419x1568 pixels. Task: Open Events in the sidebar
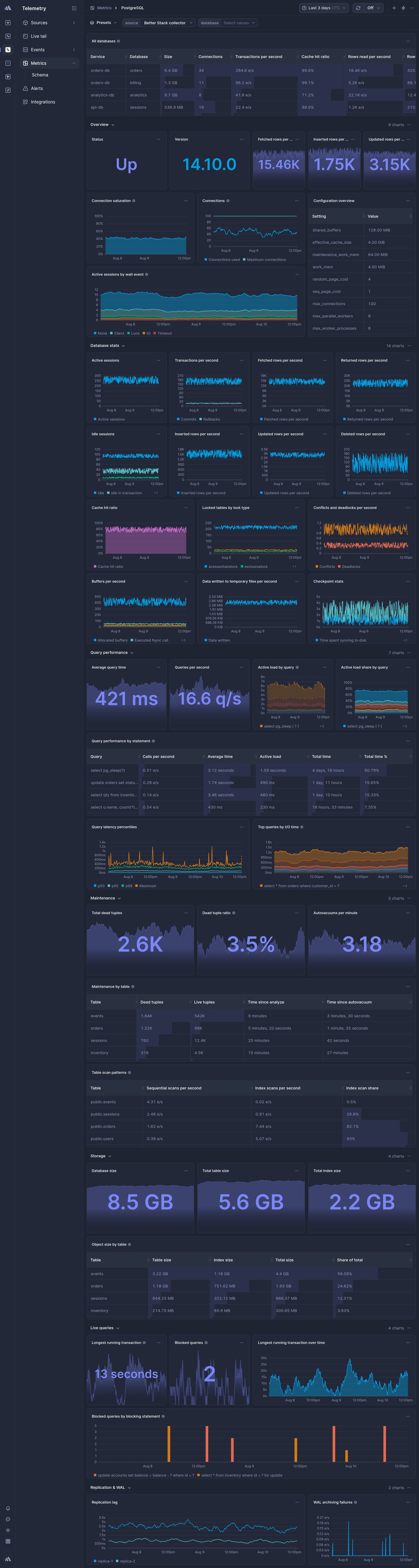[49, 49]
